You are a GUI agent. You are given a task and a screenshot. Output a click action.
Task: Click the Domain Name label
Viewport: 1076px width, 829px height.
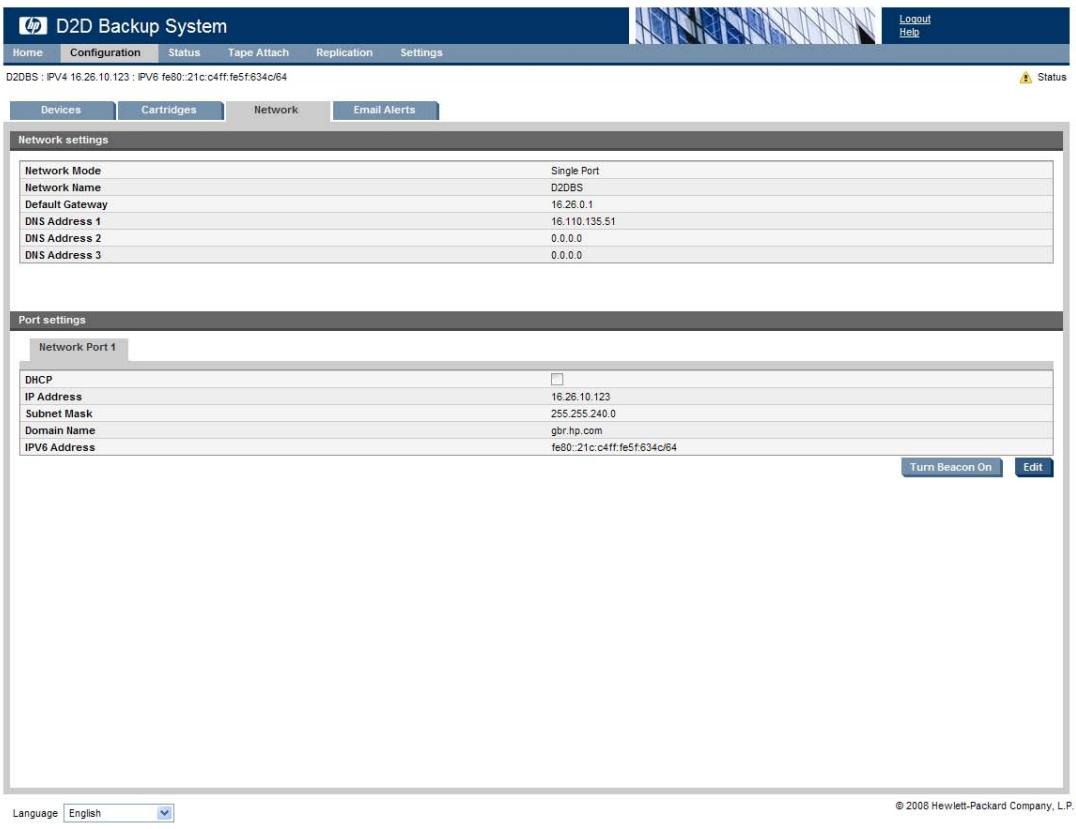pyautogui.click(x=60, y=430)
